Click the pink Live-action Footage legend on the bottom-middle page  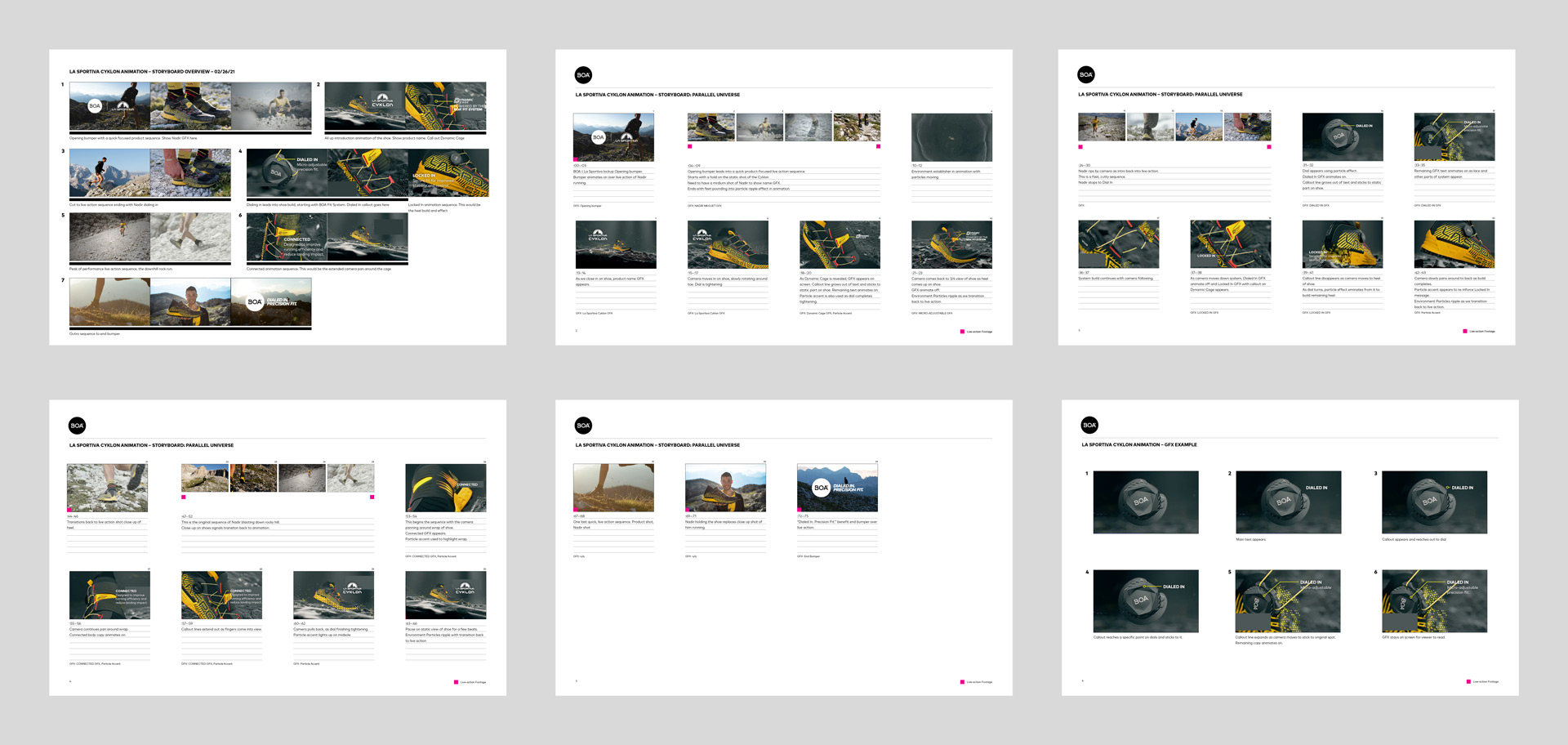pyautogui.click(x=976, y=682)
